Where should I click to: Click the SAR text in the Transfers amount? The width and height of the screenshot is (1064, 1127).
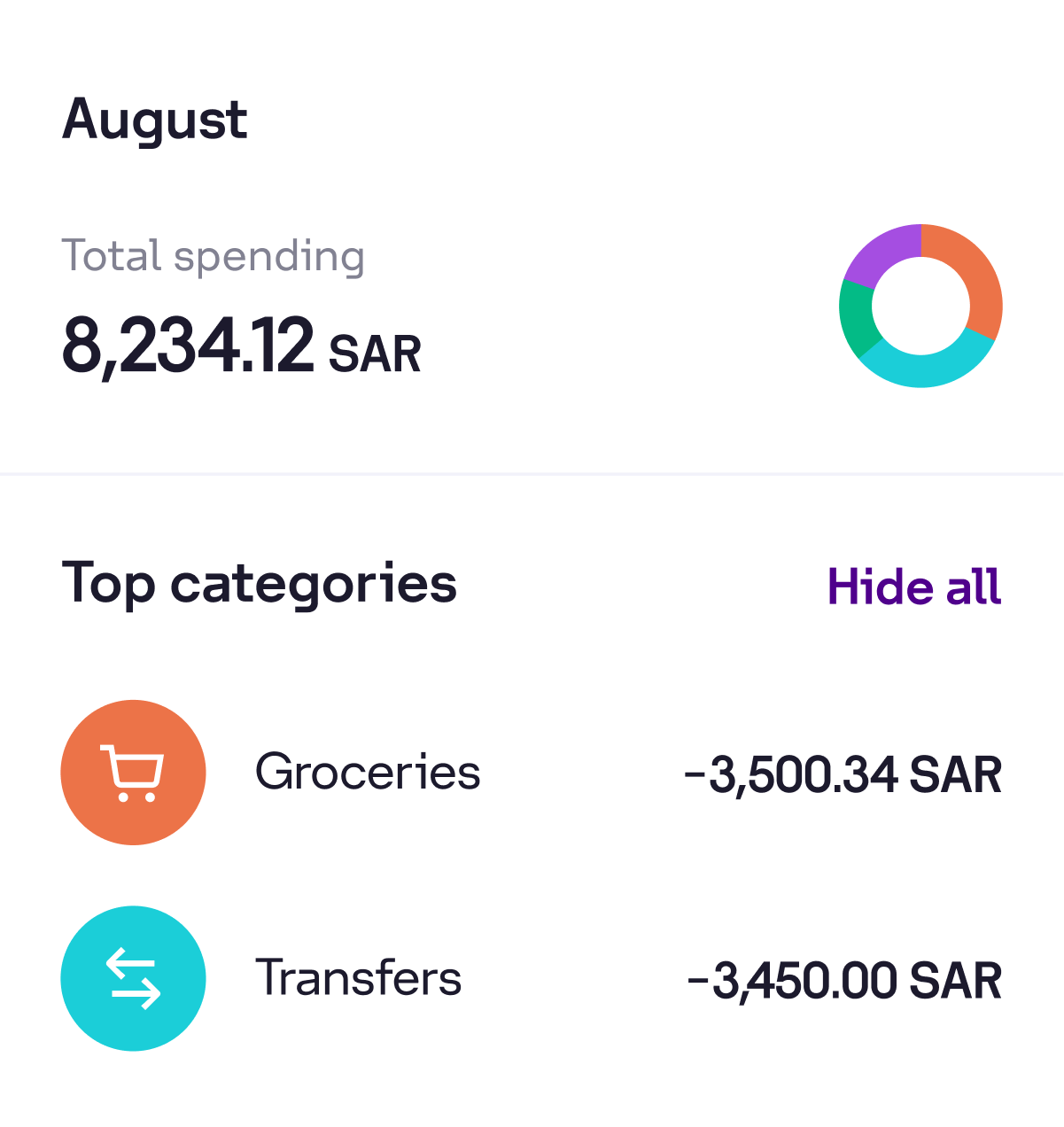tap(956, 982)
